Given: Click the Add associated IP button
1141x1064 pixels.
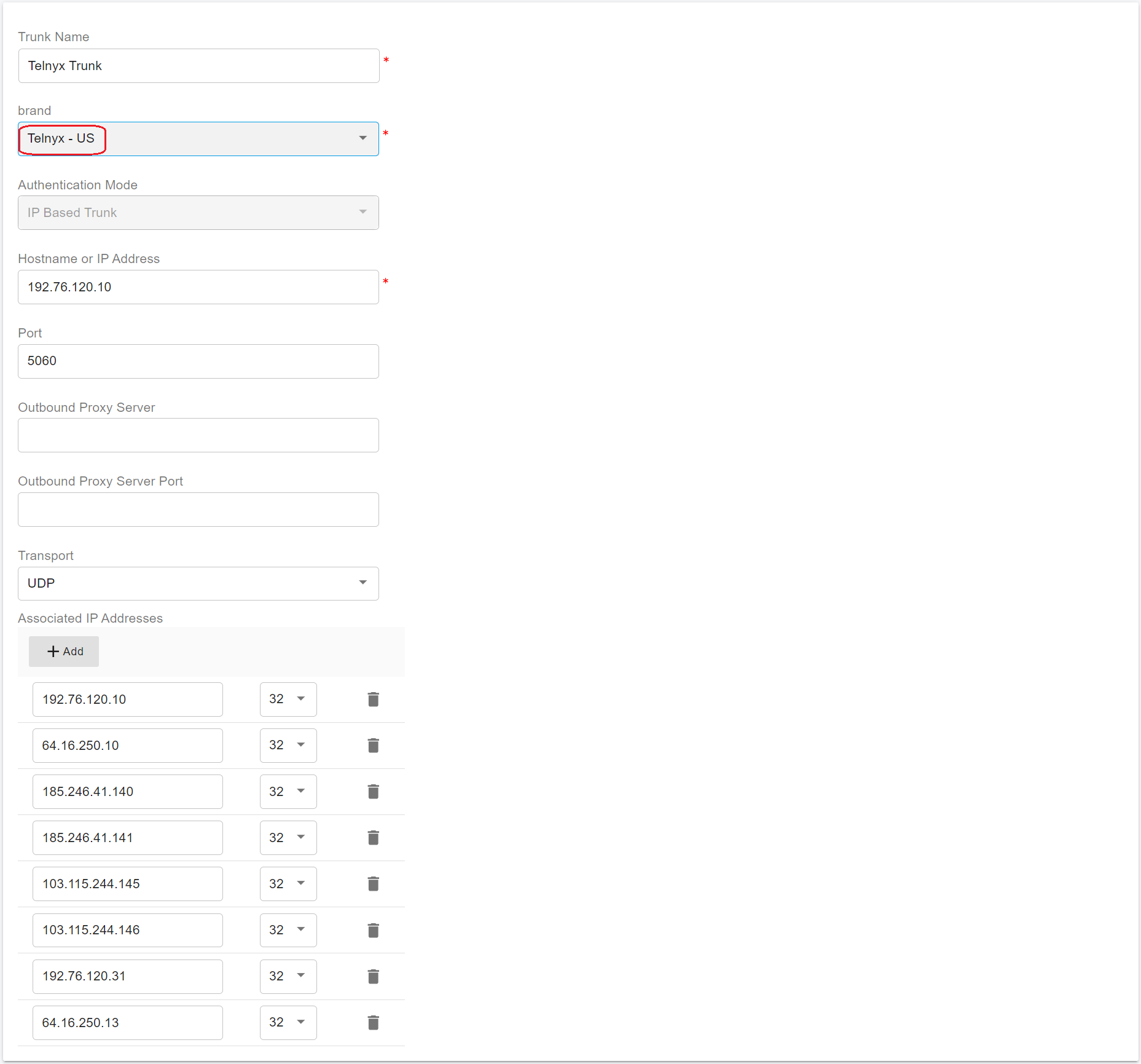Looking at the screenshot, I should coord(64,652).
